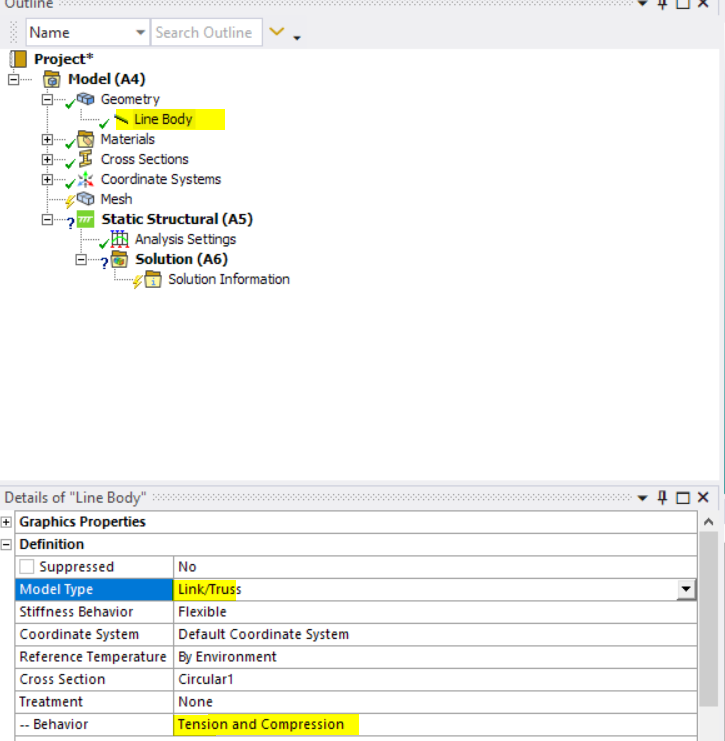
Task: Click the Solution Information icon
Action: coord(153,279)
